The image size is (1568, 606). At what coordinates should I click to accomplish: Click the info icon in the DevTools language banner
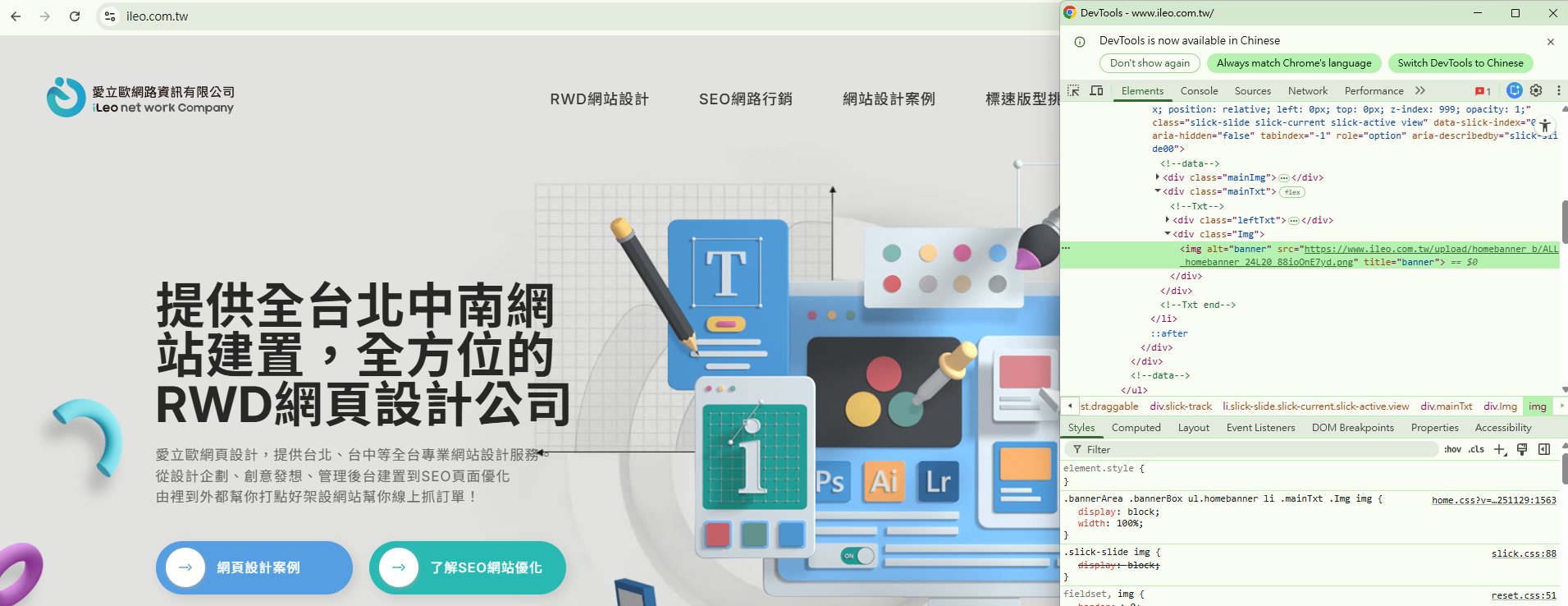pyautogui.click(x=1080, y=41)
